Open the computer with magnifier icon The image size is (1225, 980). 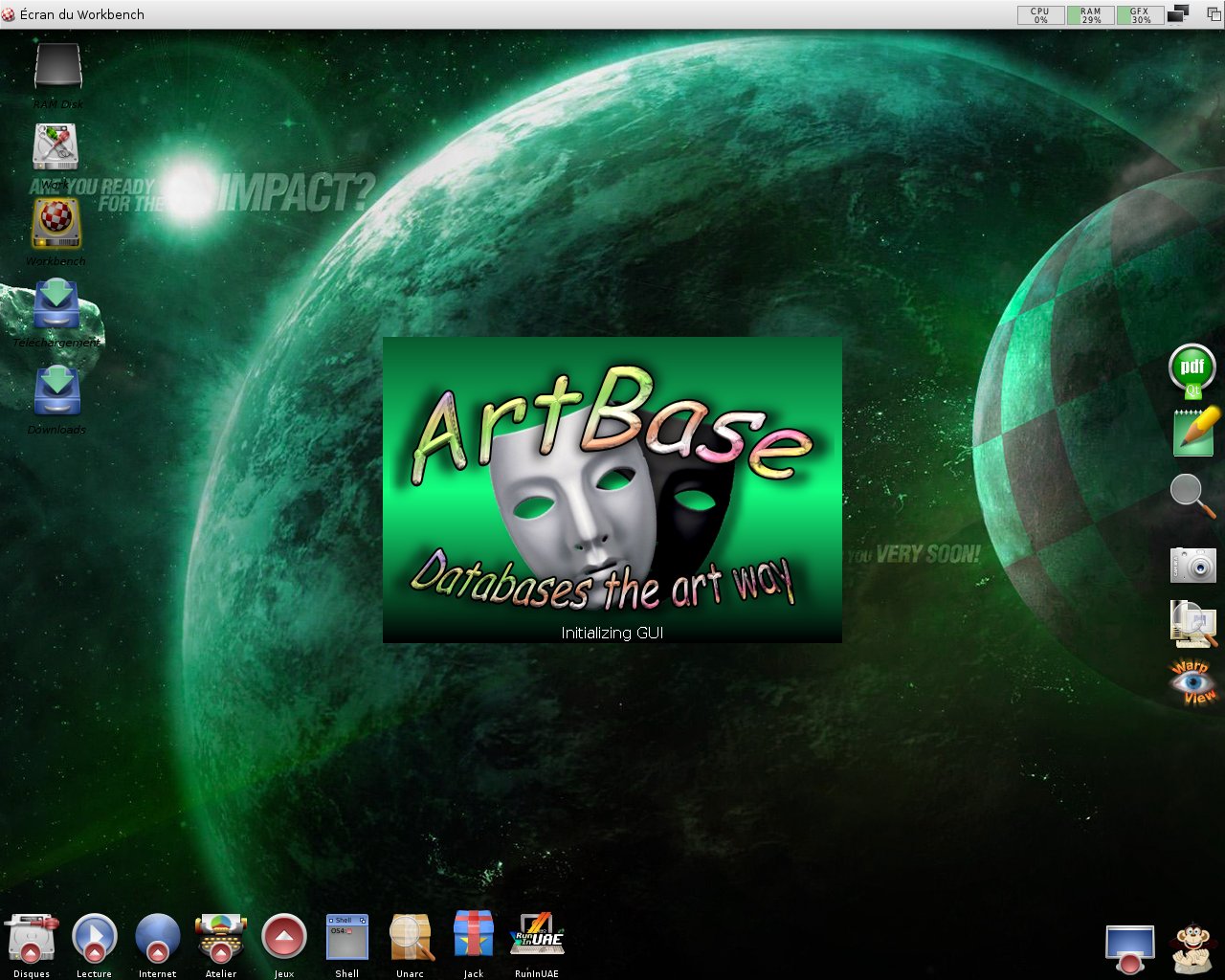1192,624
